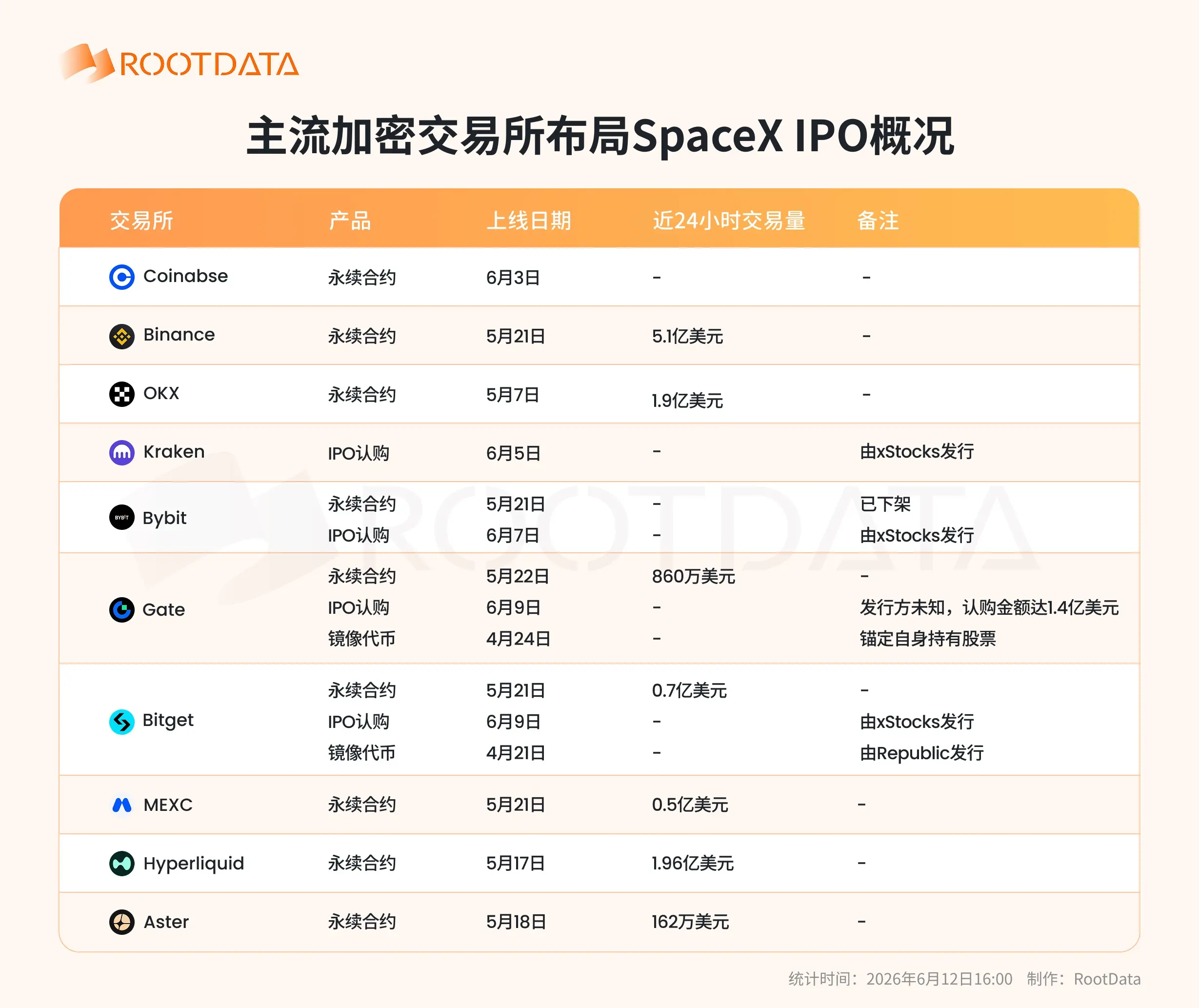This screenshot has height=1008, width=1199.
Task: Click the 由Republic发行 note
Action: 922,753
